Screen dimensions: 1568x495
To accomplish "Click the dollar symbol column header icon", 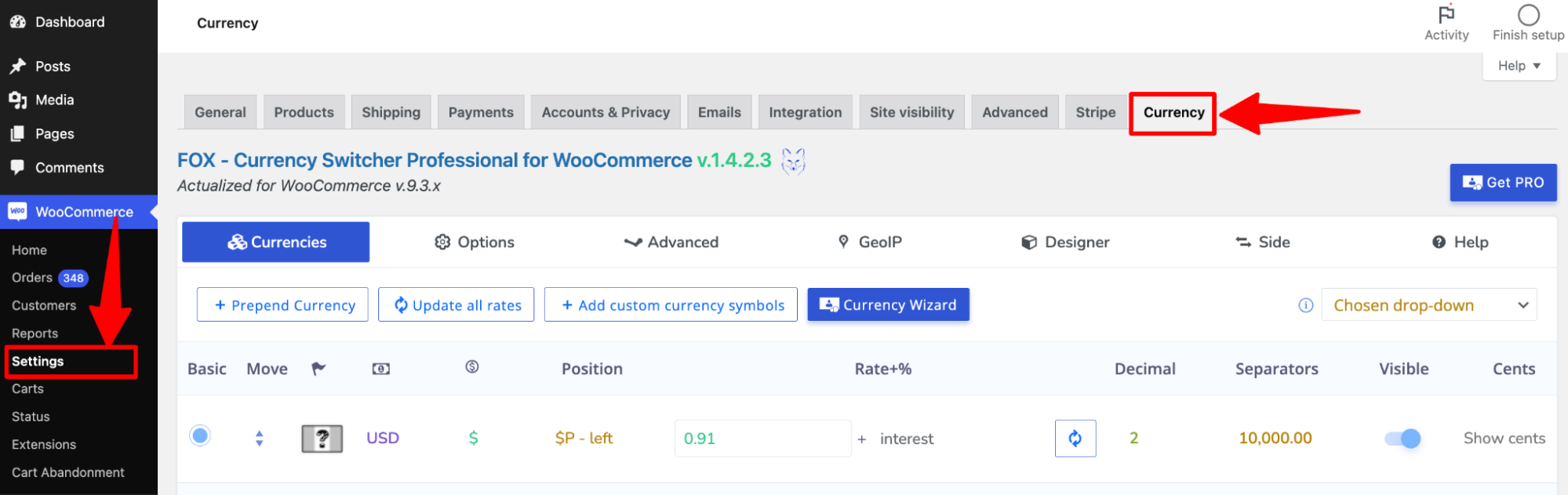I will (x=472, y=366).
